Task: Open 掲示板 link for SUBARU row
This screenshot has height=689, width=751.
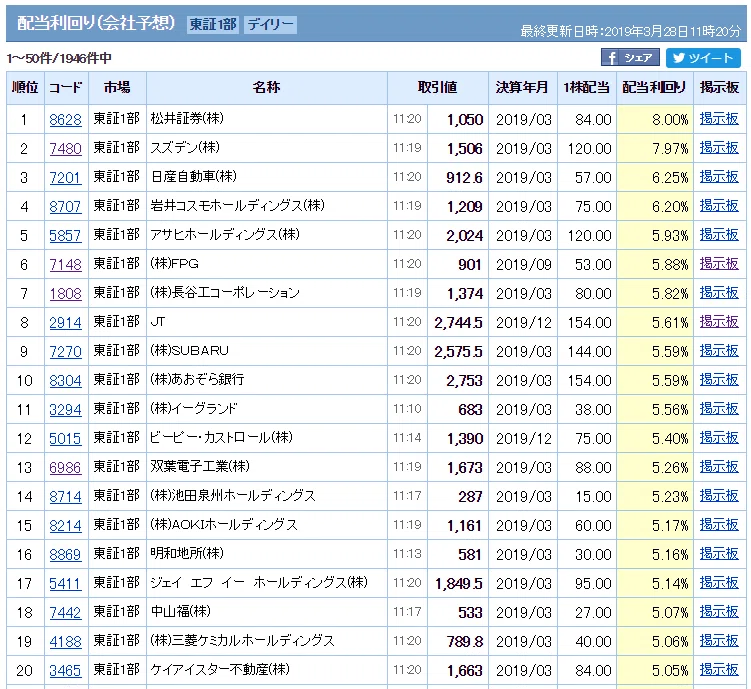Action: (x=719, y=350)
